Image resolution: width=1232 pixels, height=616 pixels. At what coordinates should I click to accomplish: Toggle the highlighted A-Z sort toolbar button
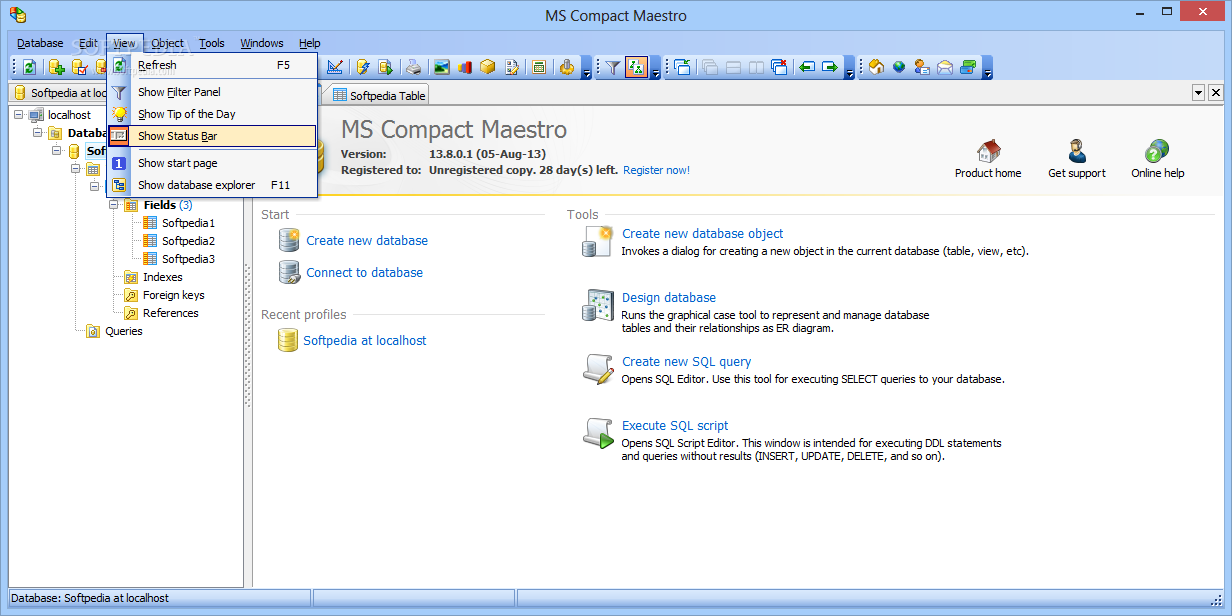tap(637, 67)
